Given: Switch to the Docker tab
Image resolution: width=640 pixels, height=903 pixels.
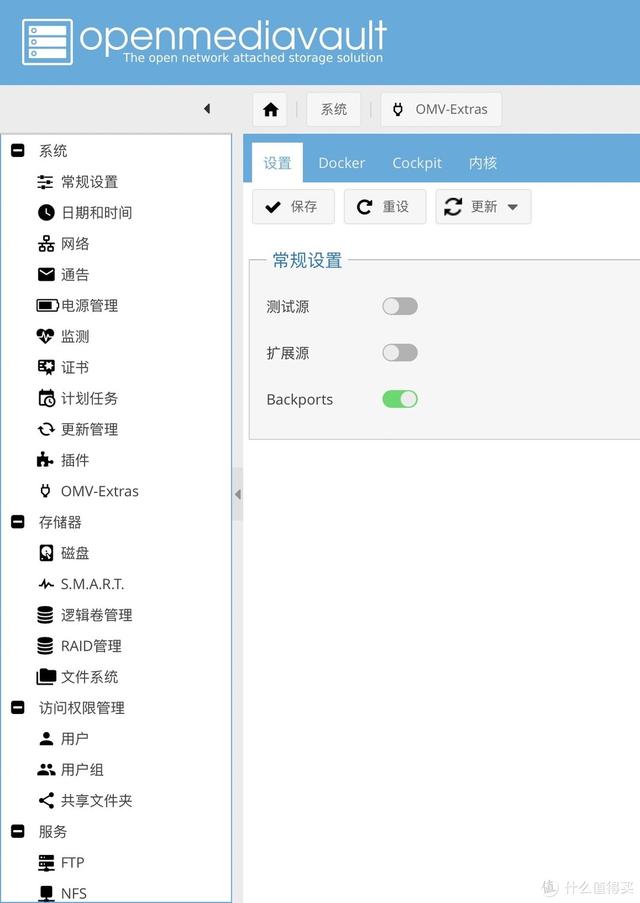Looking at the screenshot, I should point(342,163).
